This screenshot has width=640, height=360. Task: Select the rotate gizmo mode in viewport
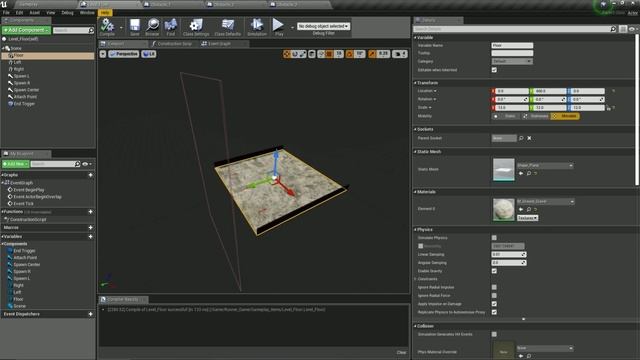click(x=295, y=54)
